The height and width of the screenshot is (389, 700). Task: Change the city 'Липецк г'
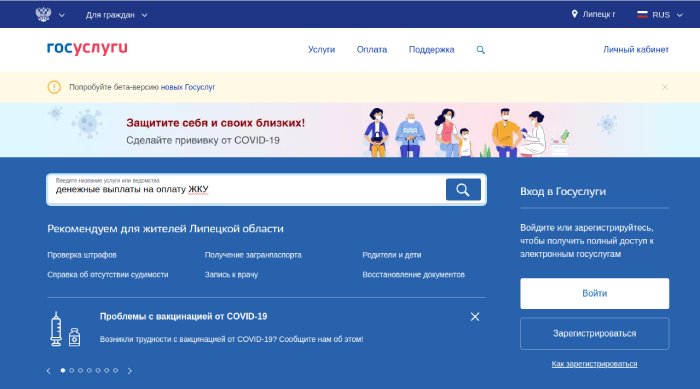point(599,14)
